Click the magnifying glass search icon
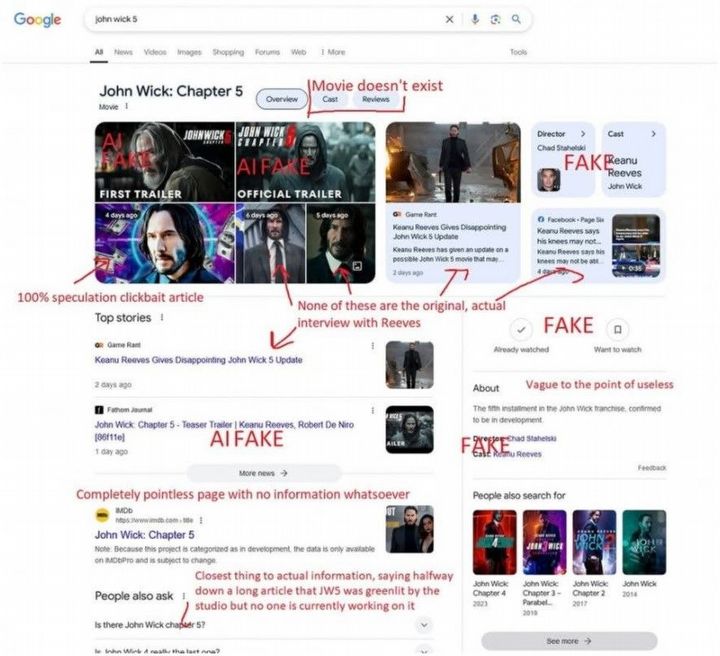 (x=516, y=19)
